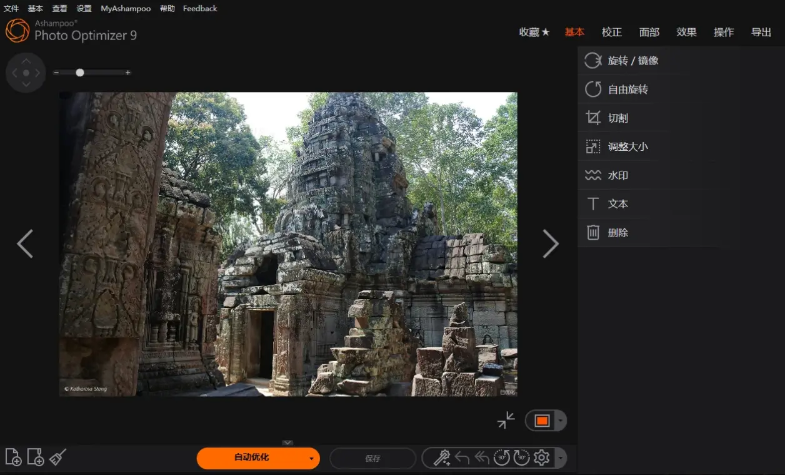Open the view mode dropdown arrow beside orange square
The height and width of the screenshot is (476, 785).
pyautogui.click(x=560, y=421)
